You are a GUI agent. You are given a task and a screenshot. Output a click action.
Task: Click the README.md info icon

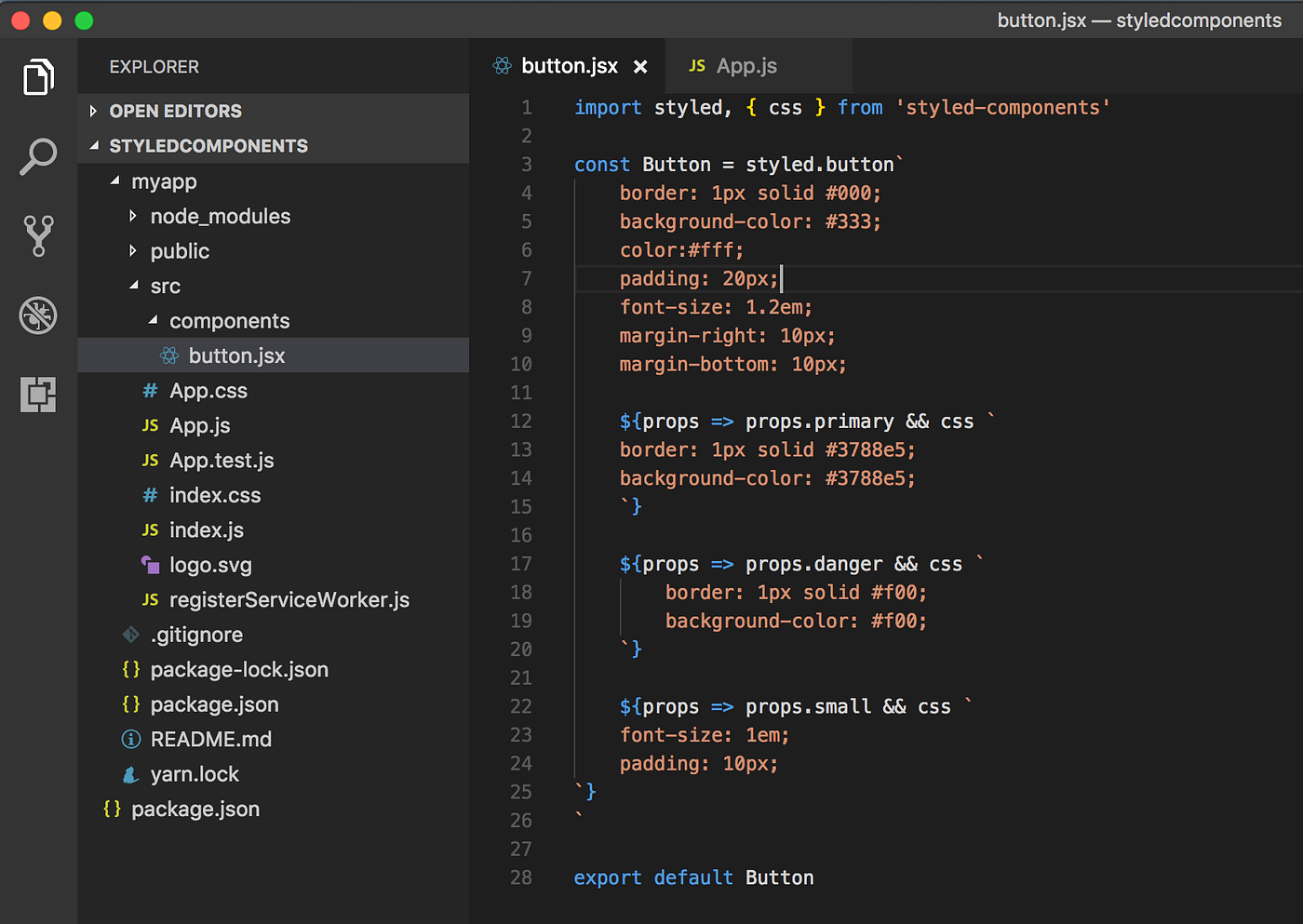(x=131, y=739)
